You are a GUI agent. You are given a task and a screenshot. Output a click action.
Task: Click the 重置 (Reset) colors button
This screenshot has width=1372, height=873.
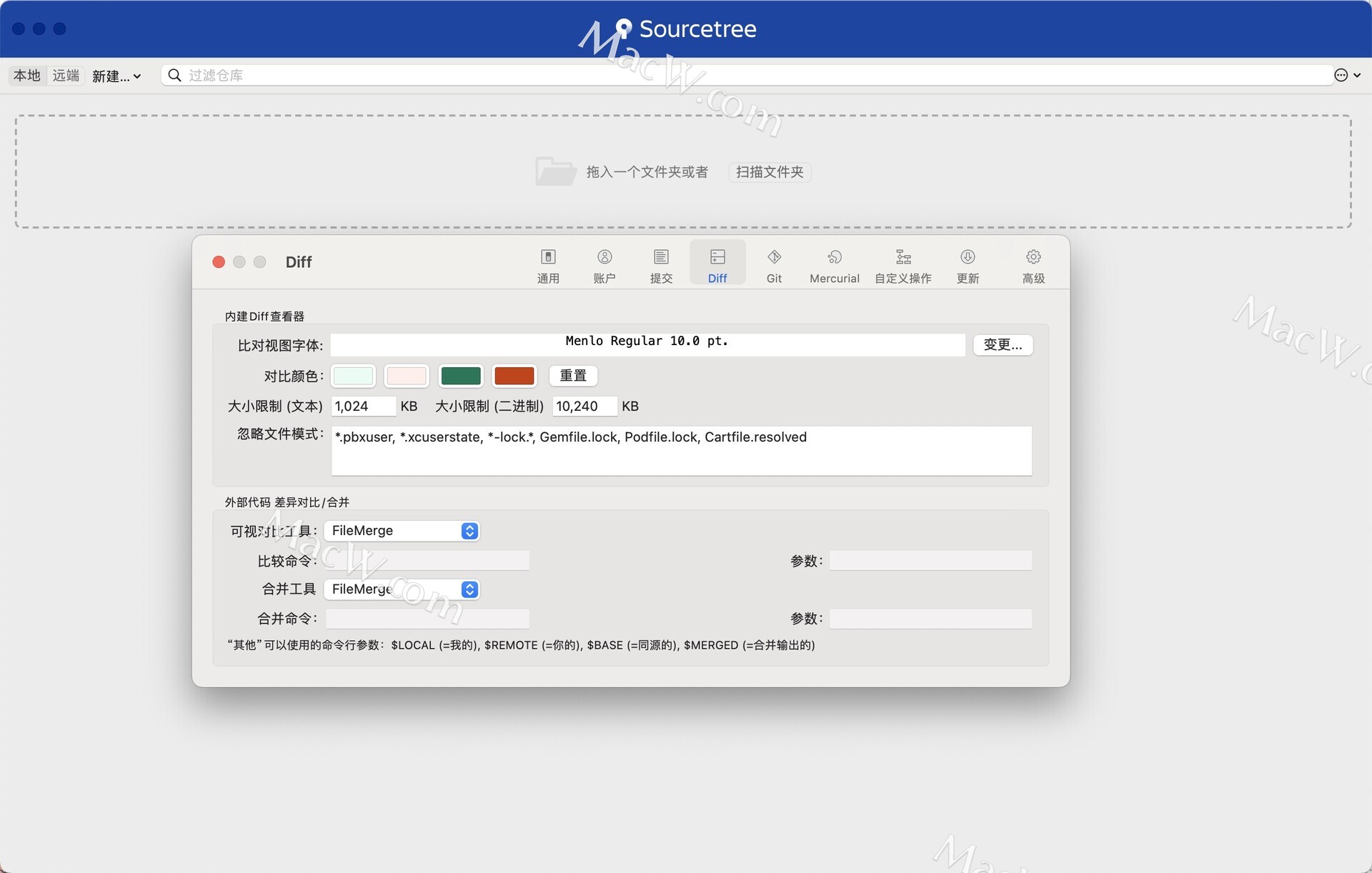tap(573, 376)
